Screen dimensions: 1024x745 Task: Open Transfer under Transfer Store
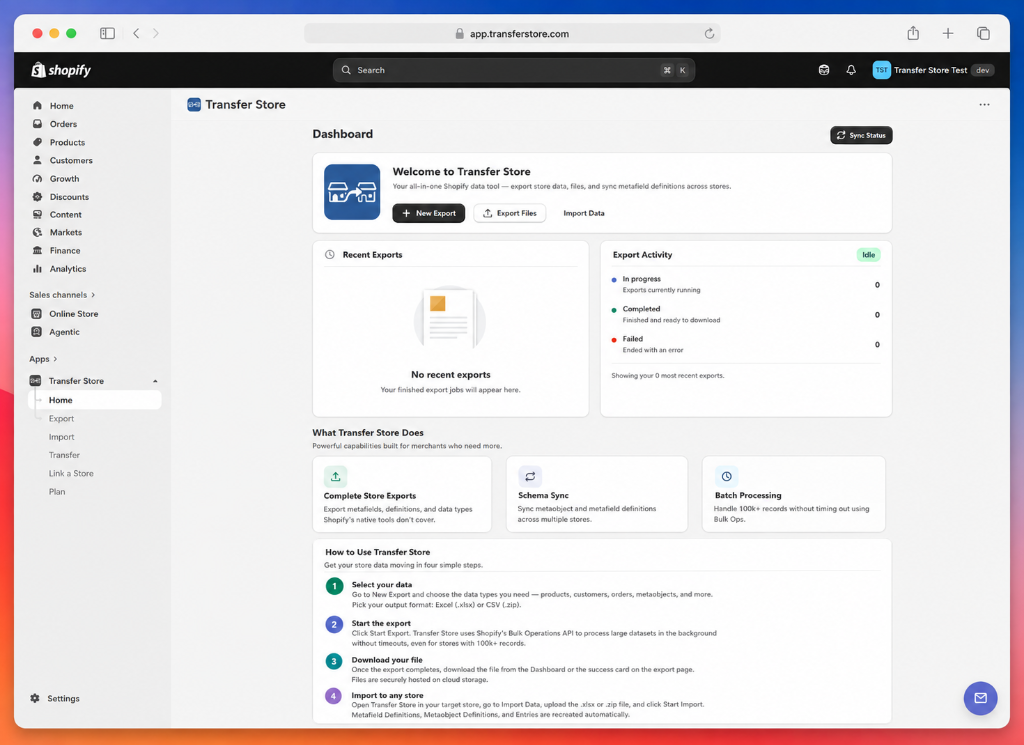[x=64, y=455]
